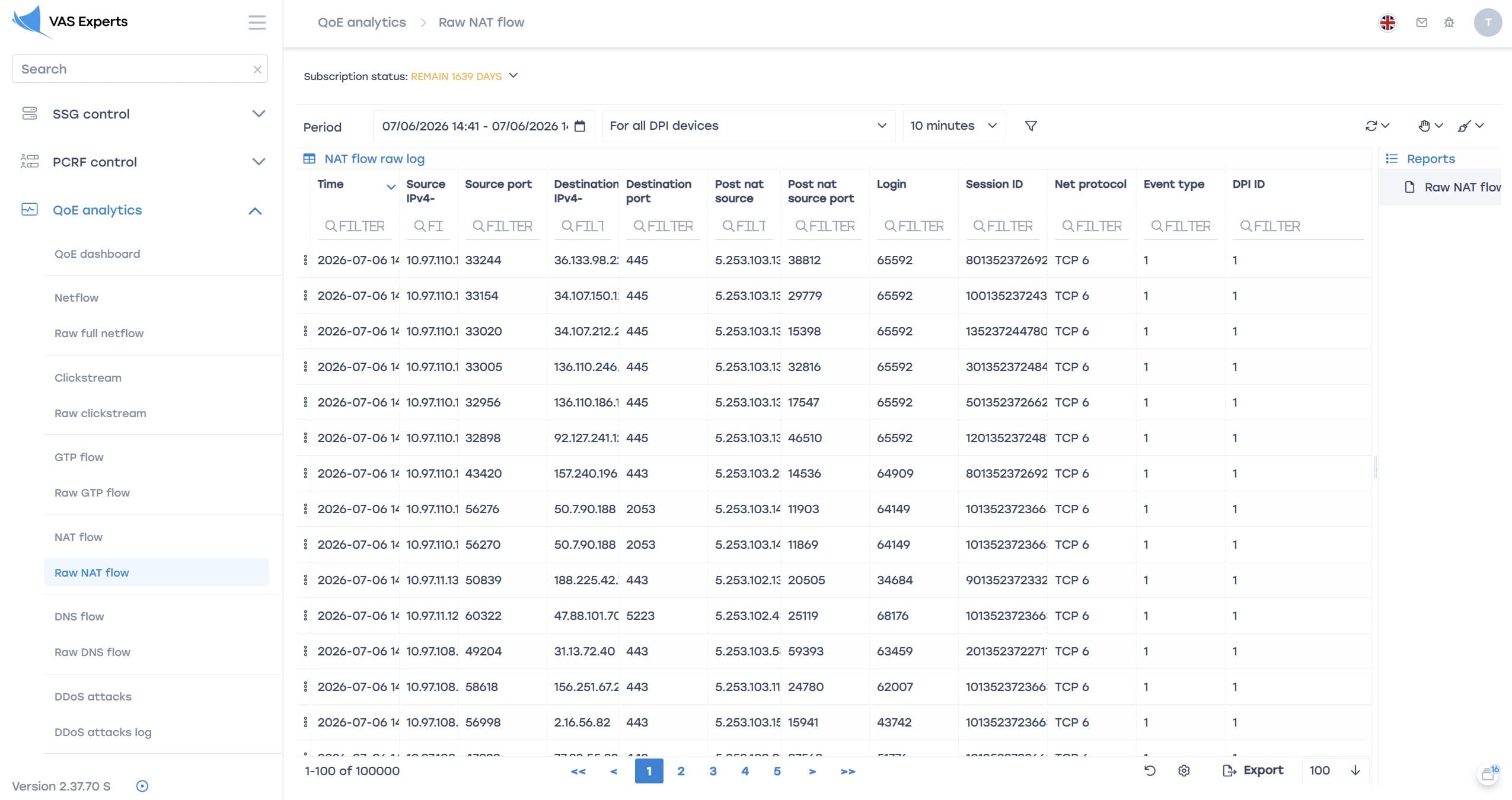Open table settings gear icon
The height and width of the screenshot is (800, 1512).
(x=1184, y=770)
